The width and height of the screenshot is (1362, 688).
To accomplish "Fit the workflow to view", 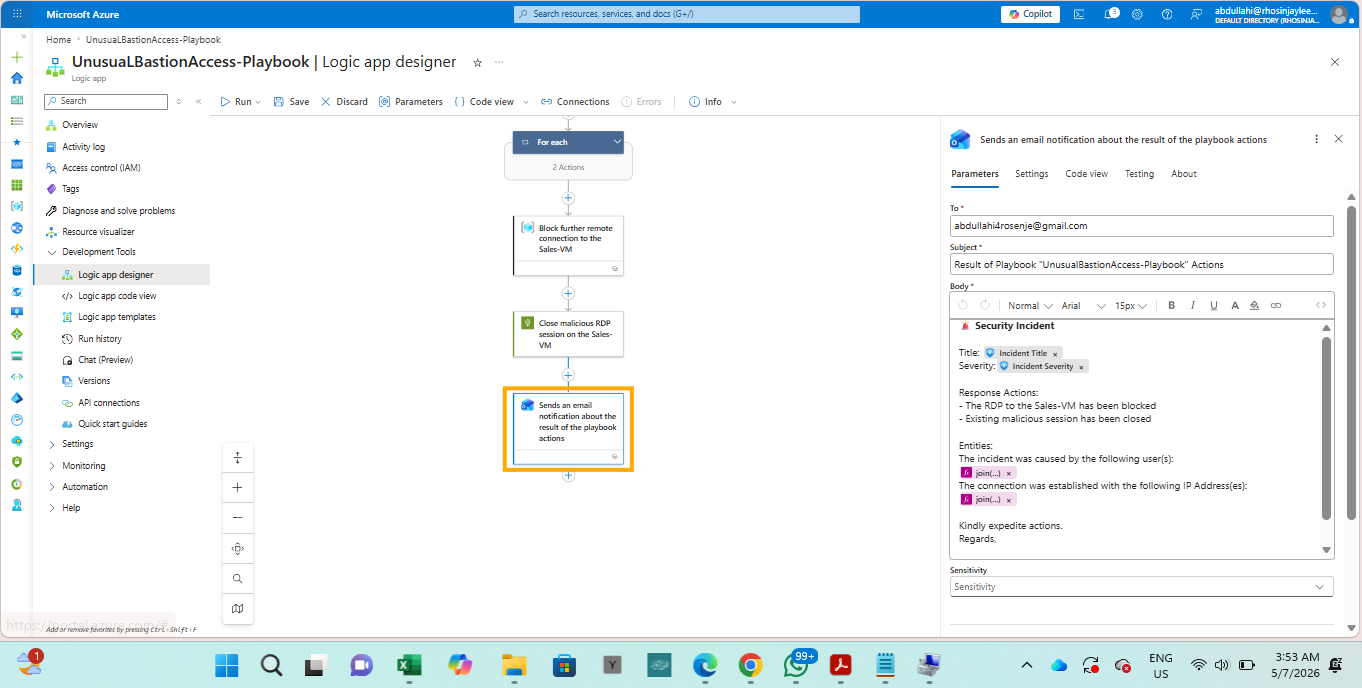I will [237, 548].
